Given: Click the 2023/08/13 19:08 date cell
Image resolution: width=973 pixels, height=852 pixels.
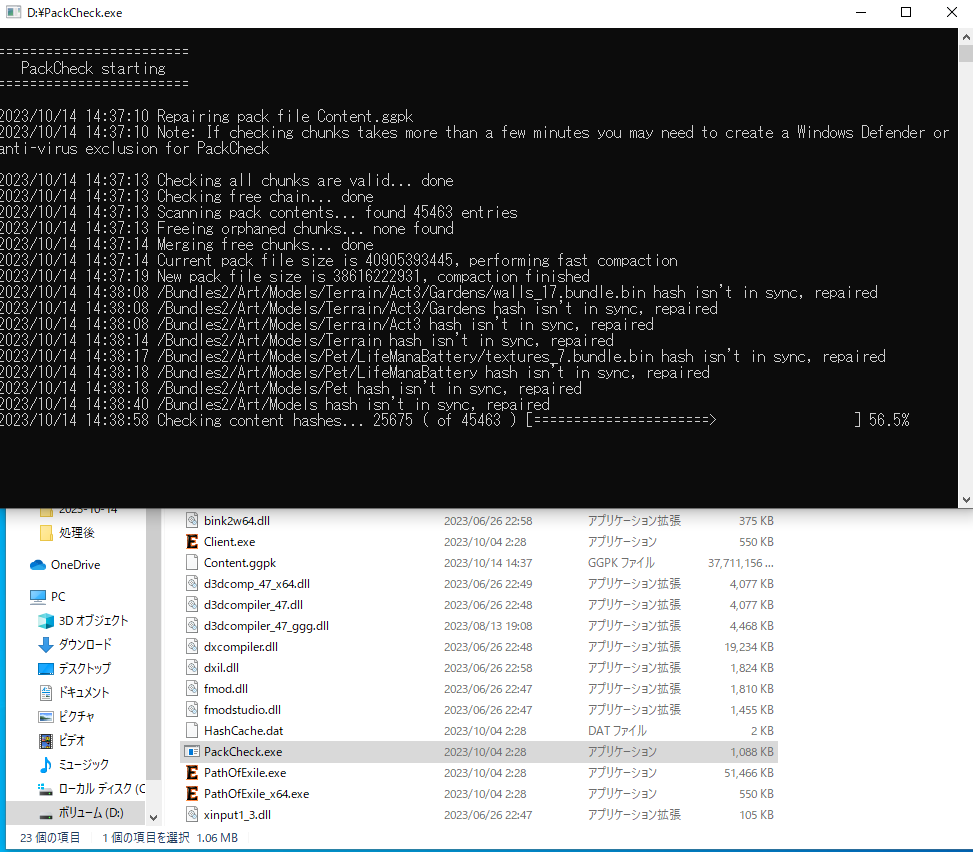Looking at the screenshot, I should coord(488,626).
